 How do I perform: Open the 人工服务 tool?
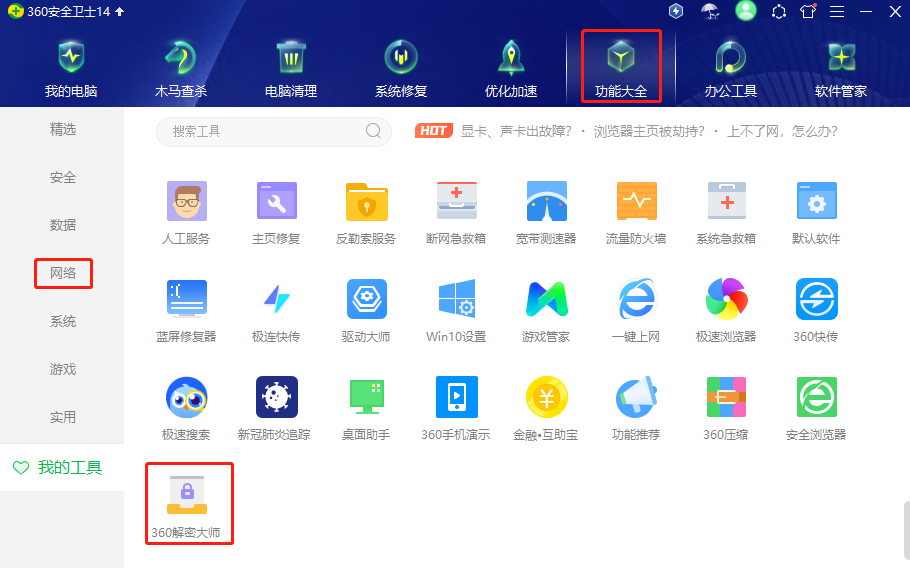pos(186,213)
